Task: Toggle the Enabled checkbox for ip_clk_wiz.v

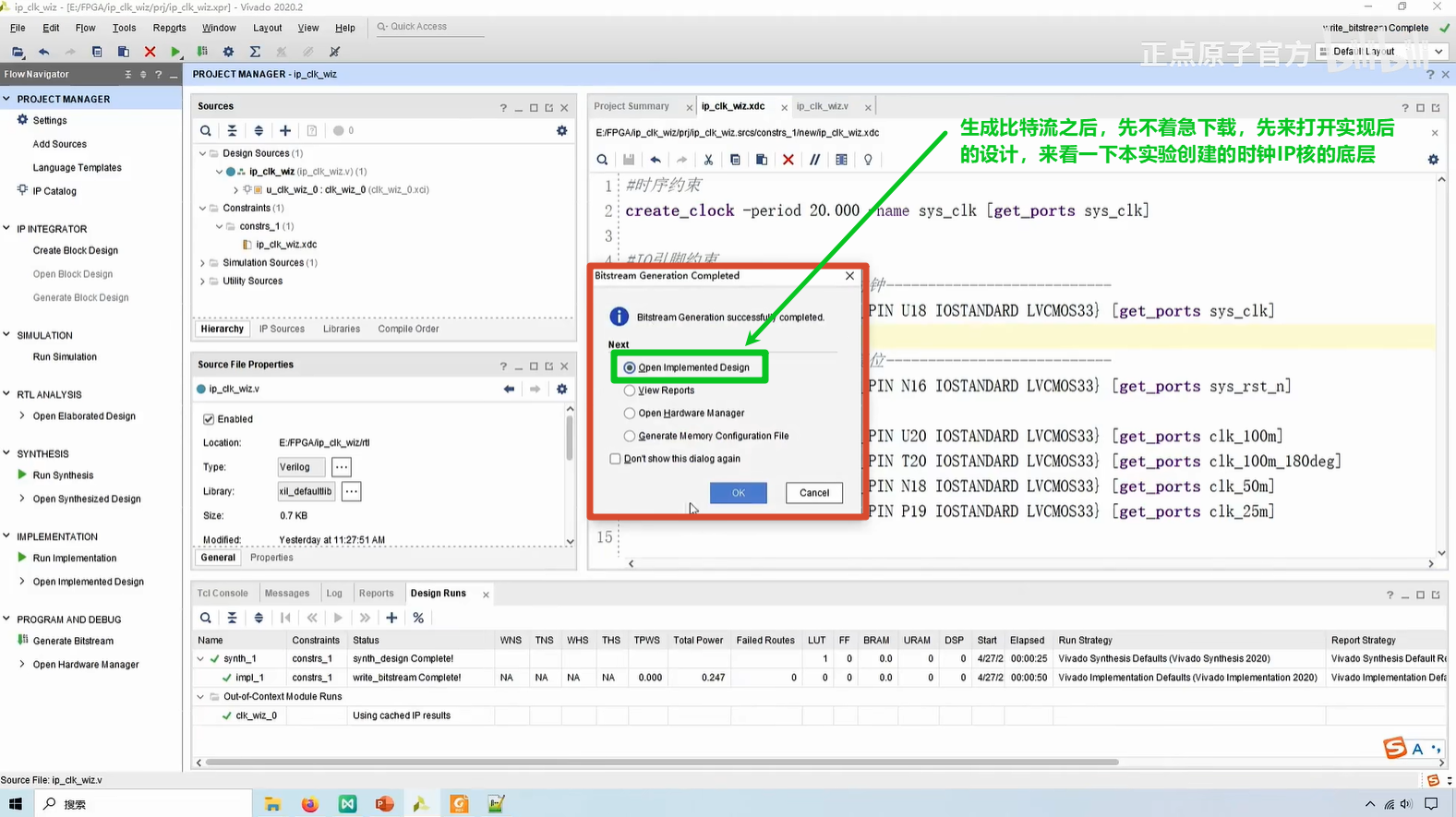Action: (x=209, y=419)
